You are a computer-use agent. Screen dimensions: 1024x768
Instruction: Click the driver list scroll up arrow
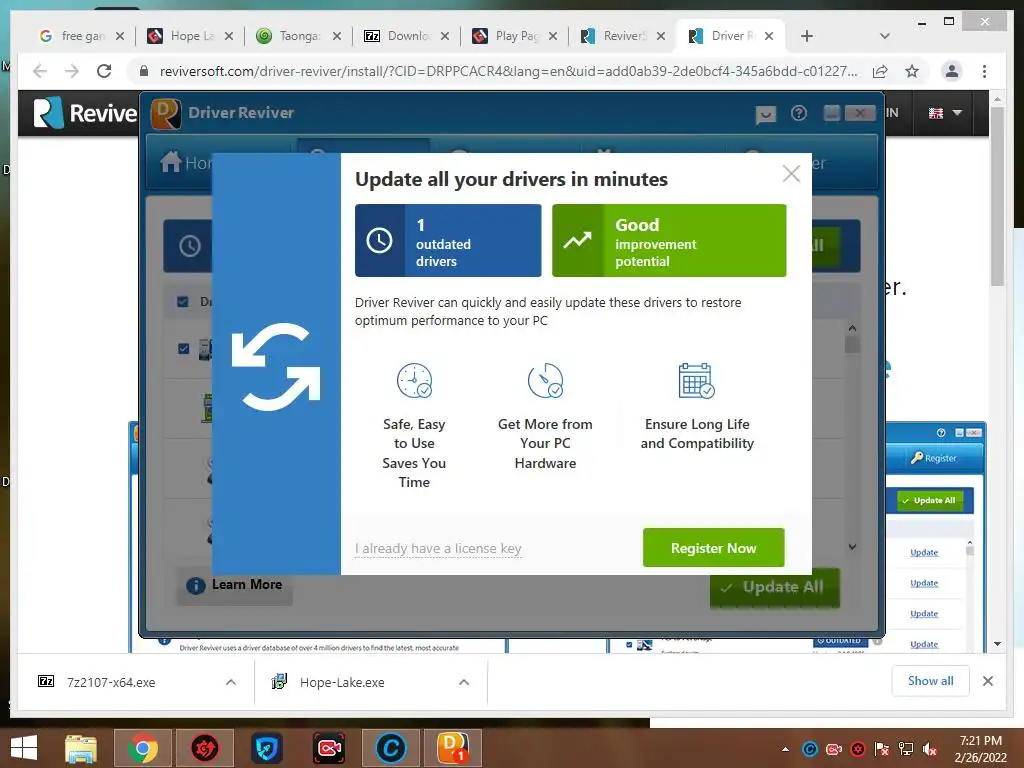pyautogui.click(x=852, y=328)
